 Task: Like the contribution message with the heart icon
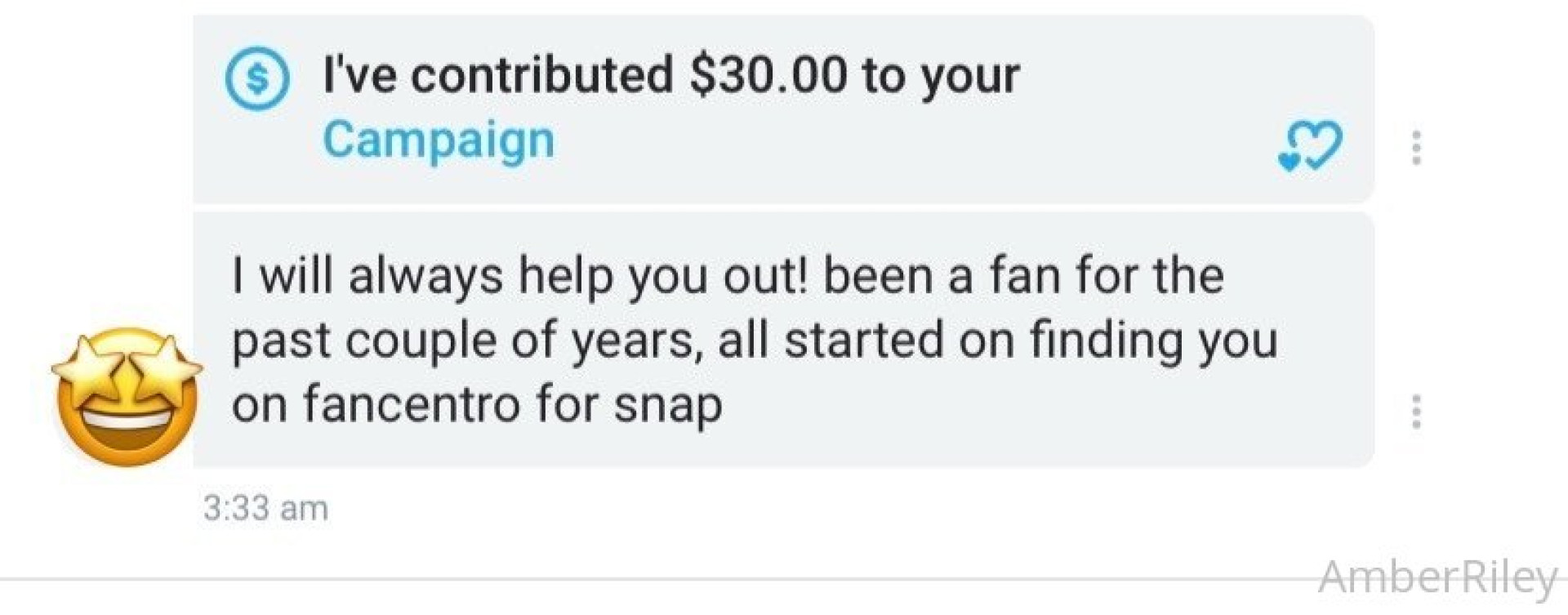tap(1310, 146)
